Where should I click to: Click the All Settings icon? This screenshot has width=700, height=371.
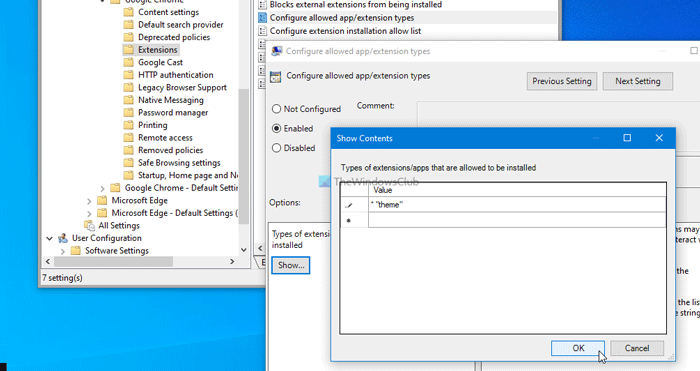pos(89,225)
